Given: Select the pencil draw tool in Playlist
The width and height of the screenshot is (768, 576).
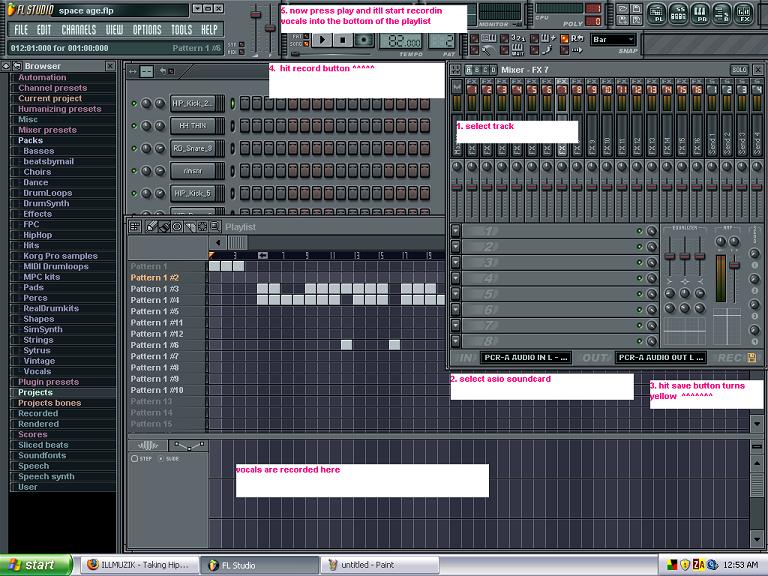Looking at the screenshot, I should [x=151, y=226].
